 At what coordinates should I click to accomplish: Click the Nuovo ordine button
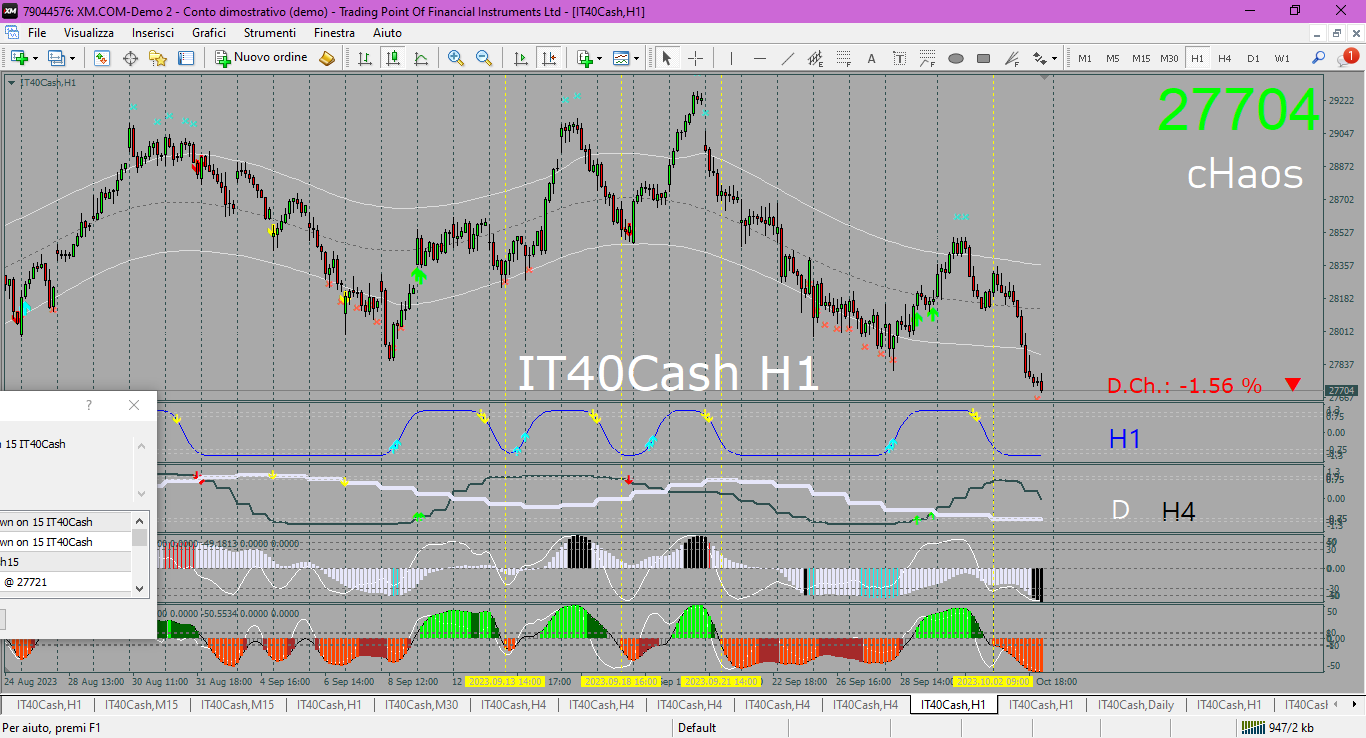coord(261,58)
